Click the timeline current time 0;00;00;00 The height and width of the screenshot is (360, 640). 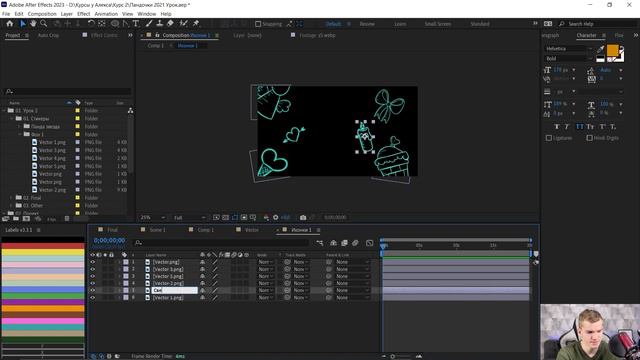pos(109,241)
